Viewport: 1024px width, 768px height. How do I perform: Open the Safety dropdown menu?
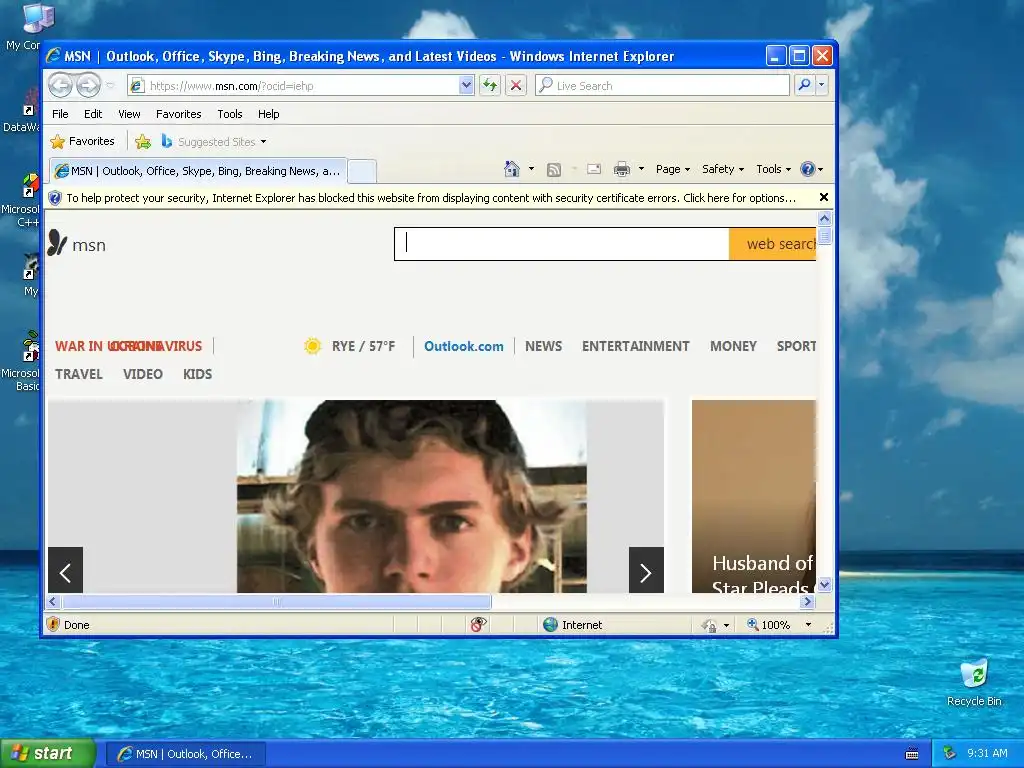tap(723, 169)
